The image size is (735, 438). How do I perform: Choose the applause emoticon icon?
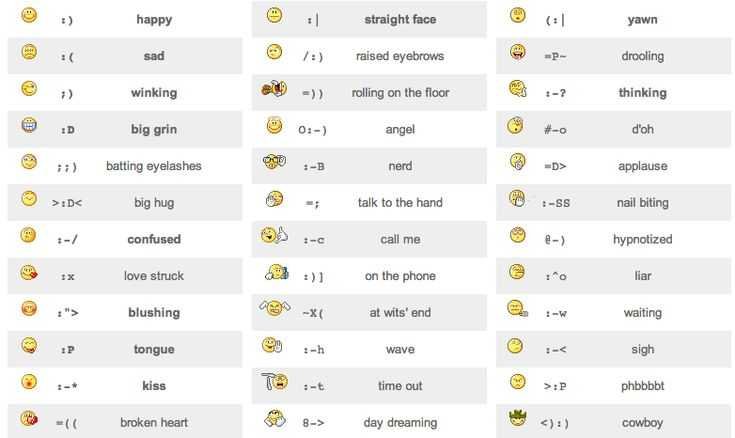517,162
